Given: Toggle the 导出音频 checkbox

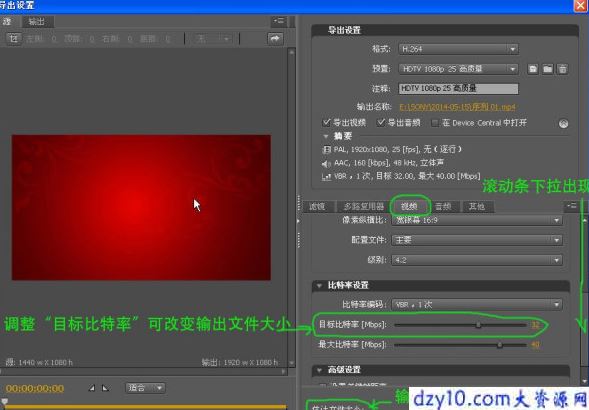Looking at the screenshot, I should click(x=381, y=123).
